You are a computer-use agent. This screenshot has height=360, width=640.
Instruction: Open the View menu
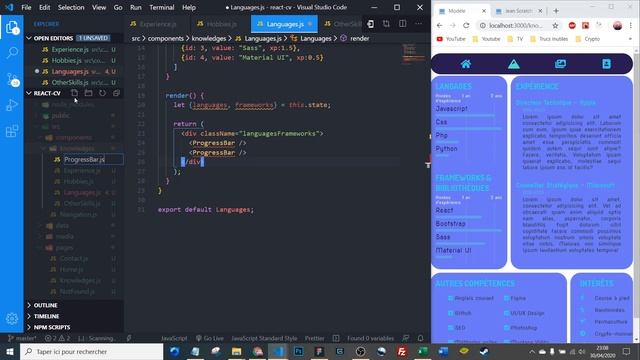[99, 7]
